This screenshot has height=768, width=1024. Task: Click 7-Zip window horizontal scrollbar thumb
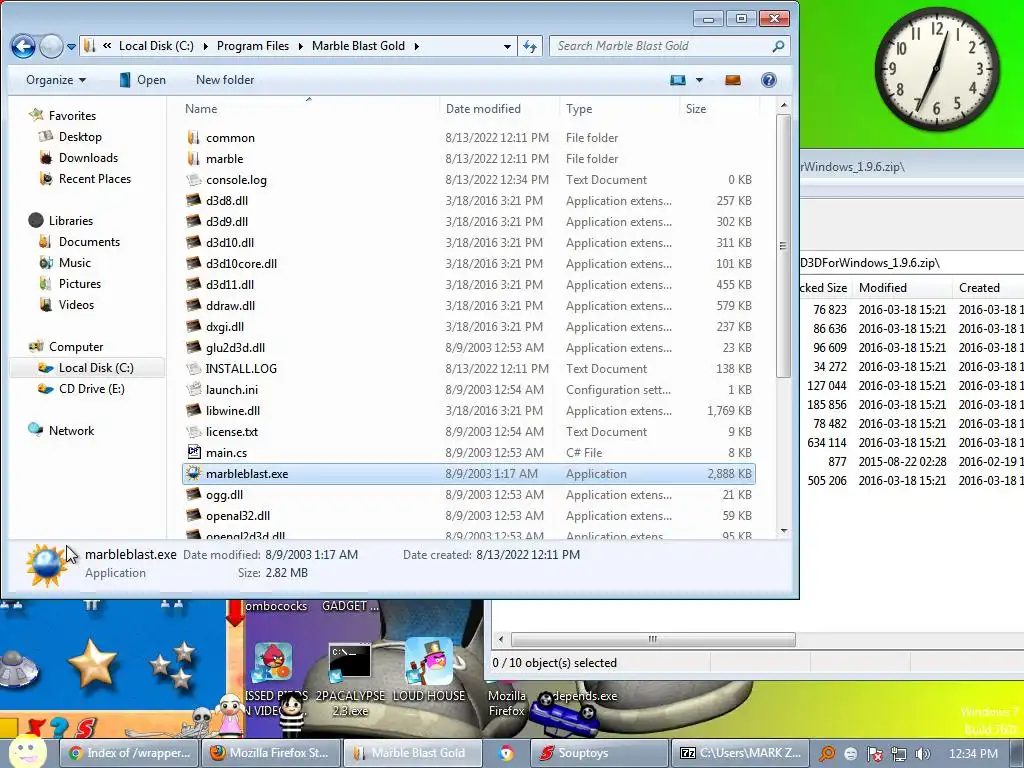point(652,639)
